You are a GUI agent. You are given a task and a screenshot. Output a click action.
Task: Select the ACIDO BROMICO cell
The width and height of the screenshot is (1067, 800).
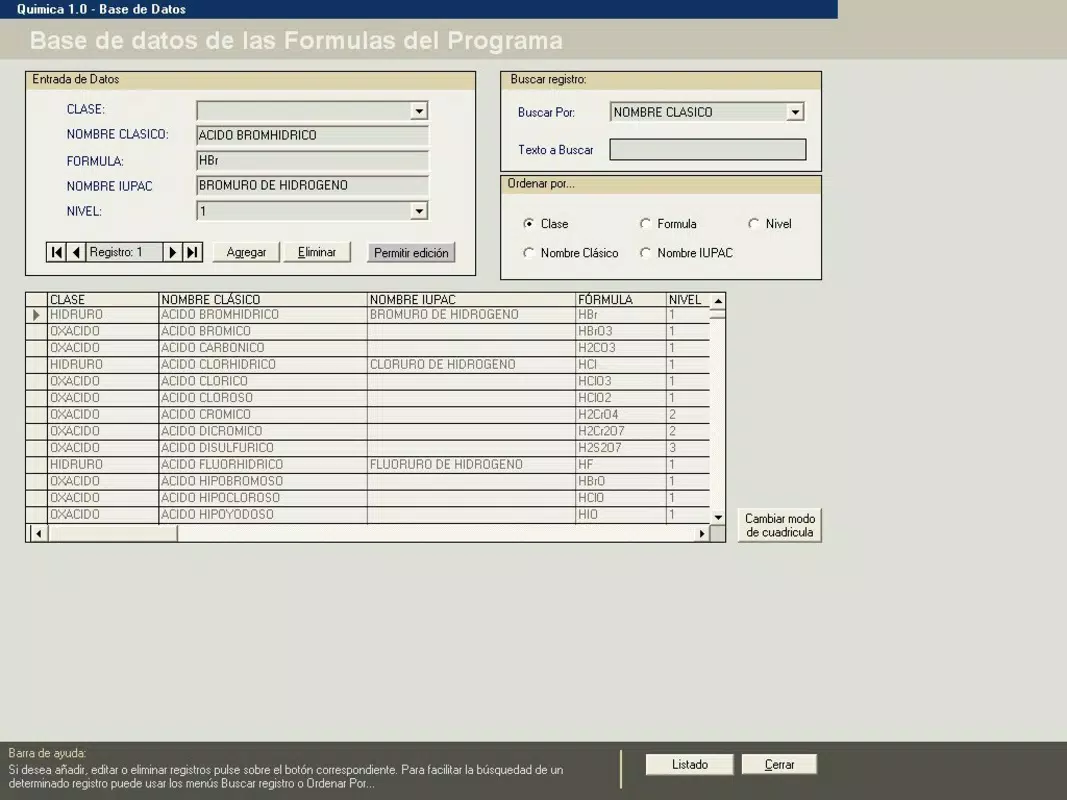coord(263,331)
